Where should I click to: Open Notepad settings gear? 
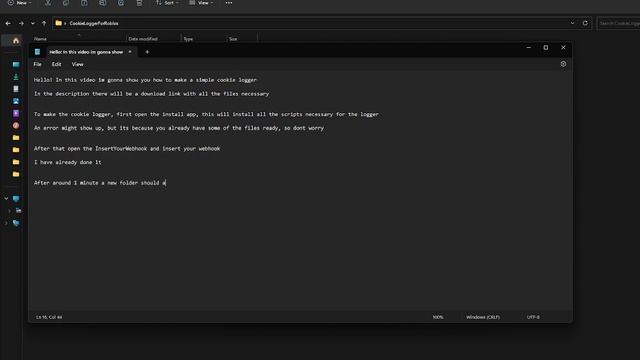coord(563,64)
